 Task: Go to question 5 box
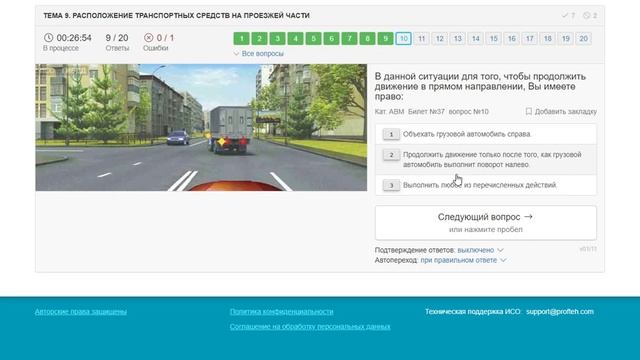tap(313, 38)
